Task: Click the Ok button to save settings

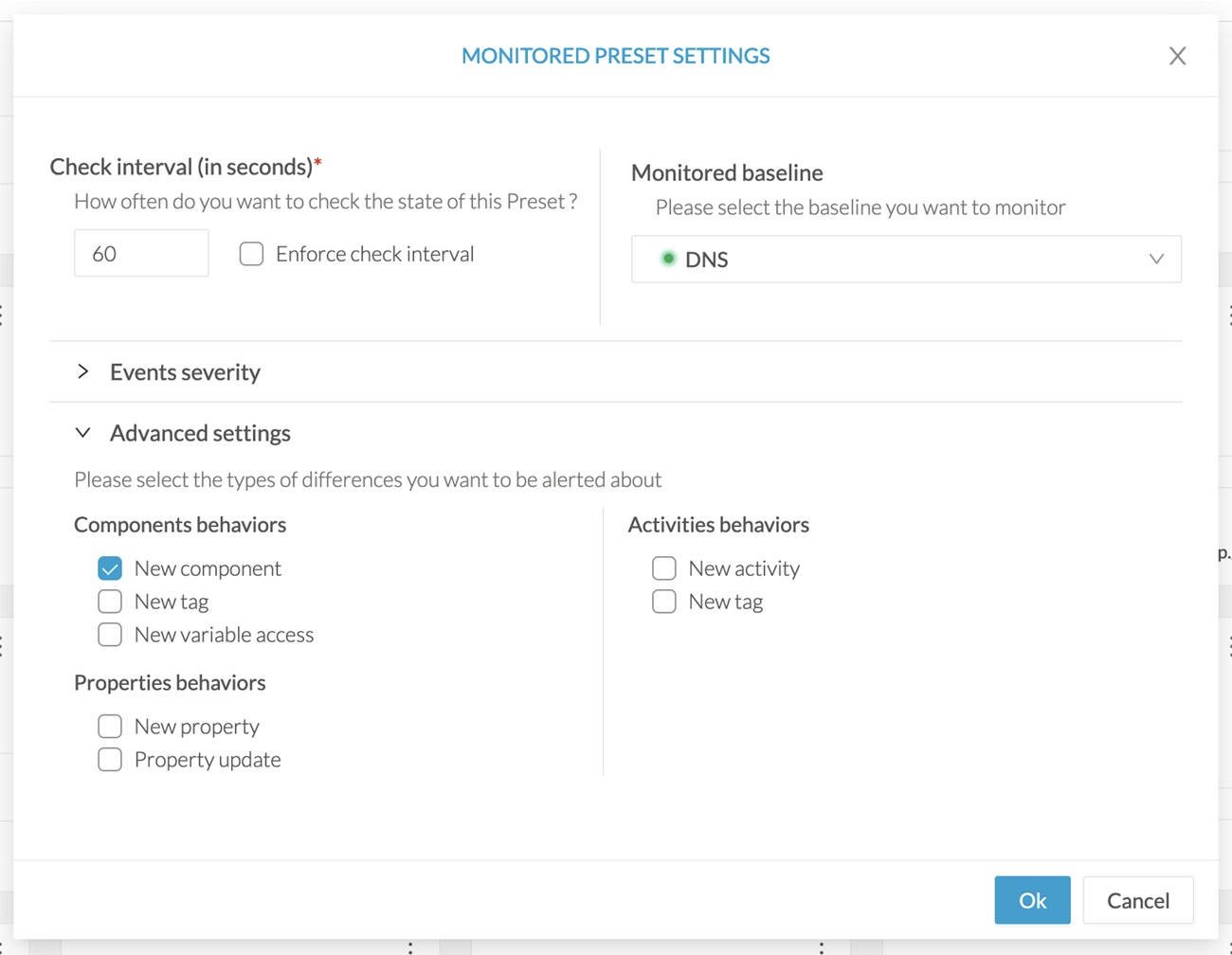Action: [1032, 900]
